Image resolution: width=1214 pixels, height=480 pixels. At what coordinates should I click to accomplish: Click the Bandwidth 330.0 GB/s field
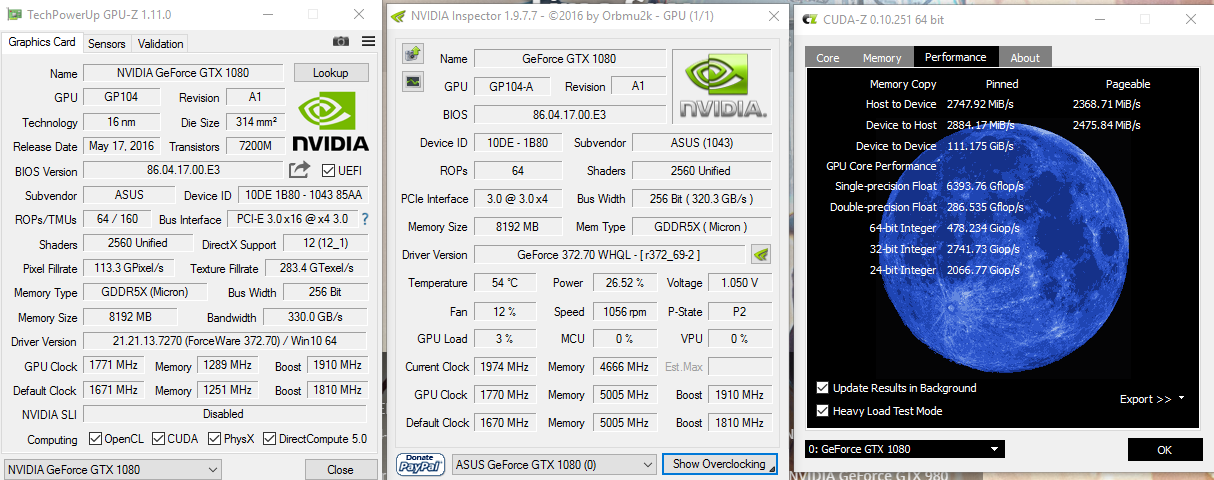pyautogui.click(x=313, y=317)
